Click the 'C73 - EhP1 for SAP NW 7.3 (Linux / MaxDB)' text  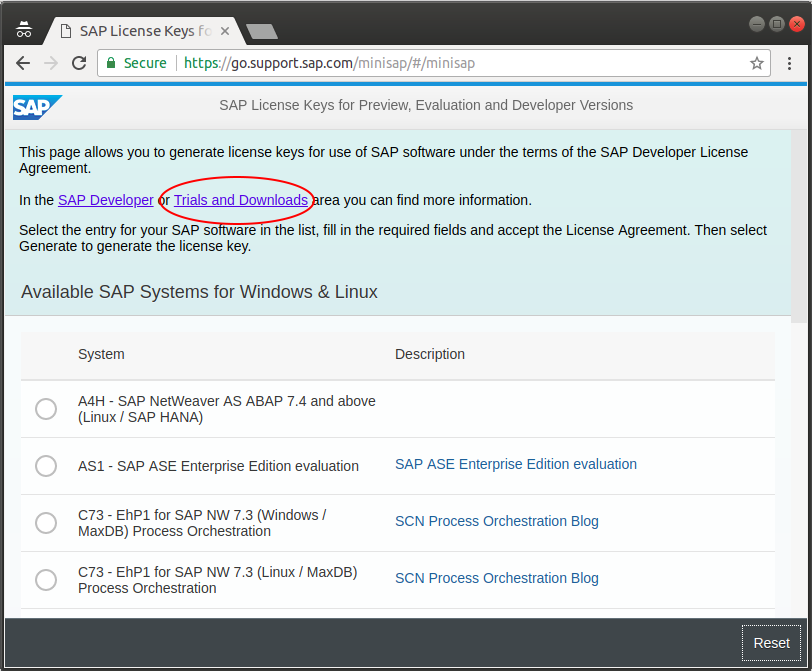tap(218, 580)
